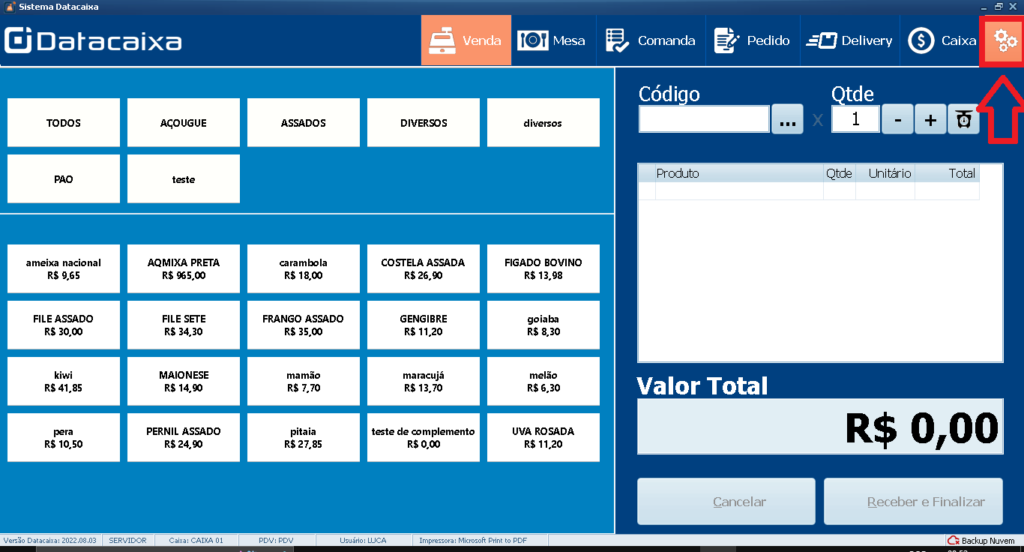1024x552 pixels.
Task: Decrease quantity with the minus button
Action: click(x=897, y=120)
